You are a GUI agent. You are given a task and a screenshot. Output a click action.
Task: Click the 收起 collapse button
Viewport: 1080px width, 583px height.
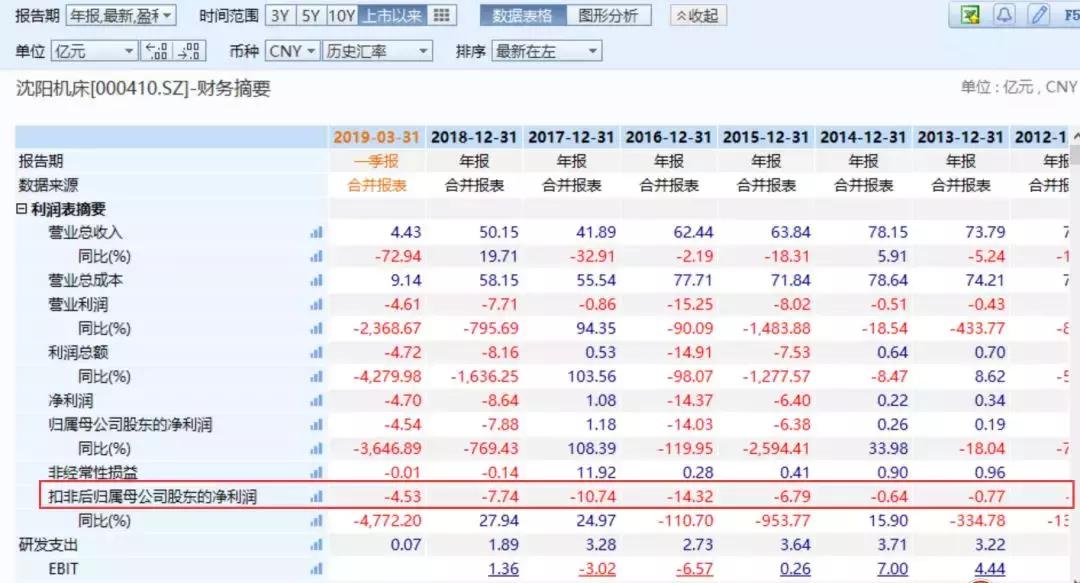pyautogui.click(x=698, y=15)
